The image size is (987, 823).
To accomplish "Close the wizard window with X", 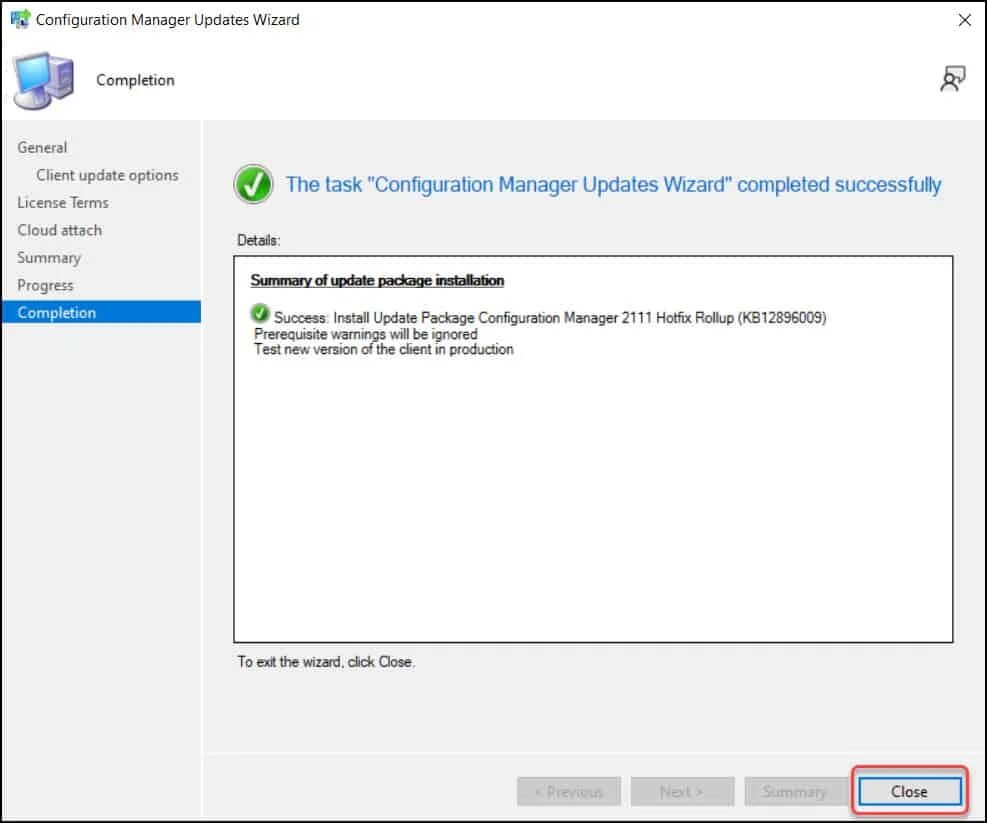I will 964,20.
